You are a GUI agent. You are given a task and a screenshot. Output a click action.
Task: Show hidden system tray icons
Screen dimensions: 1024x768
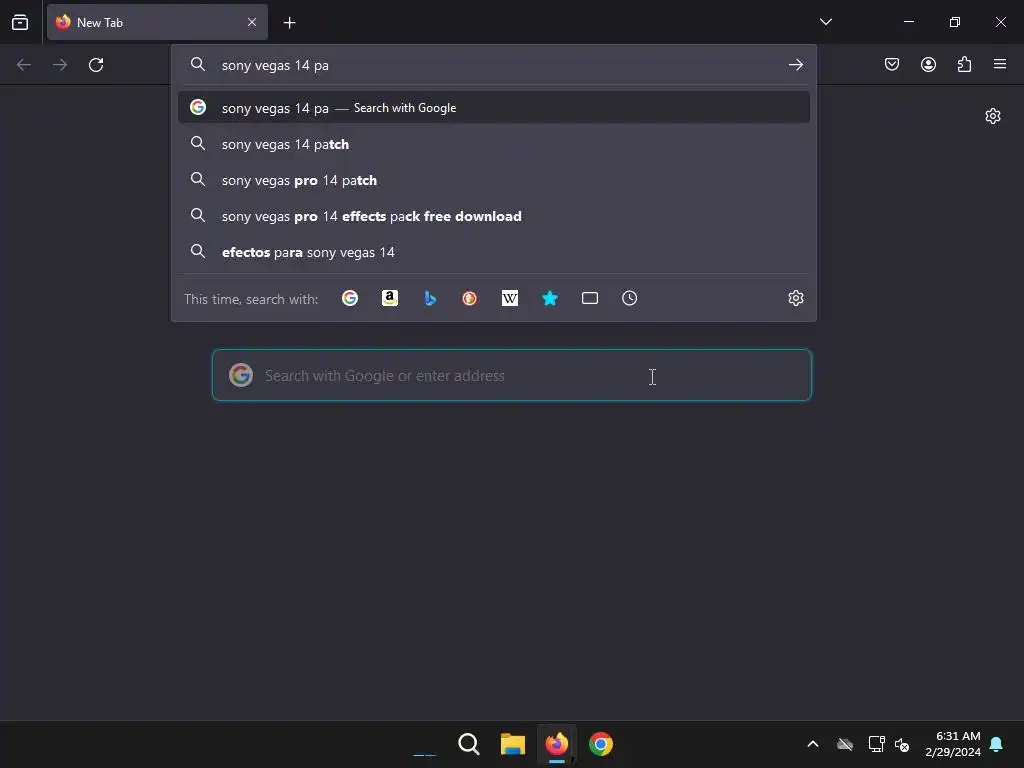pyautogui.click(x=813, y=744)
